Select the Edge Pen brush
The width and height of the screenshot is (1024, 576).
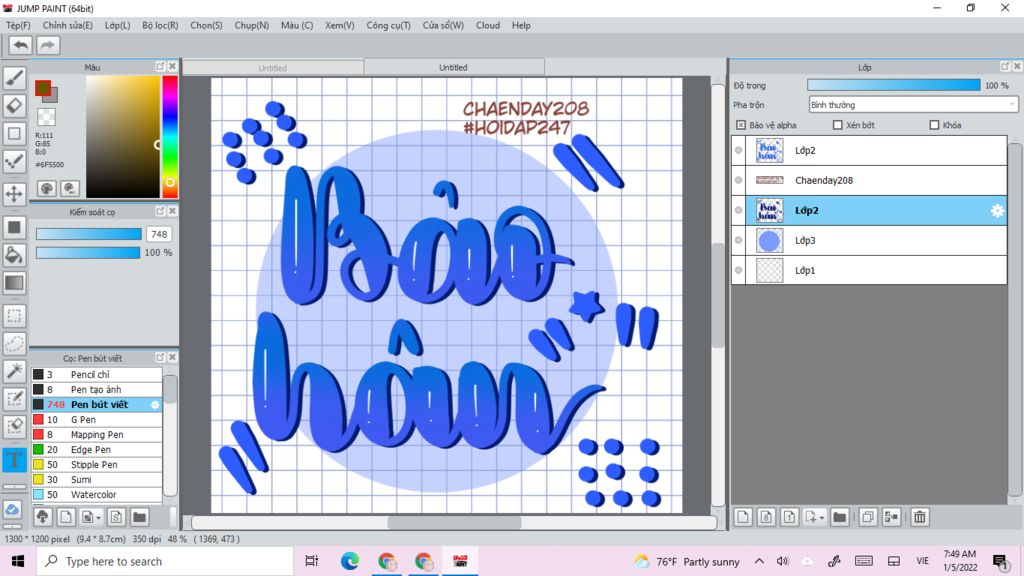tap(97, 450)
